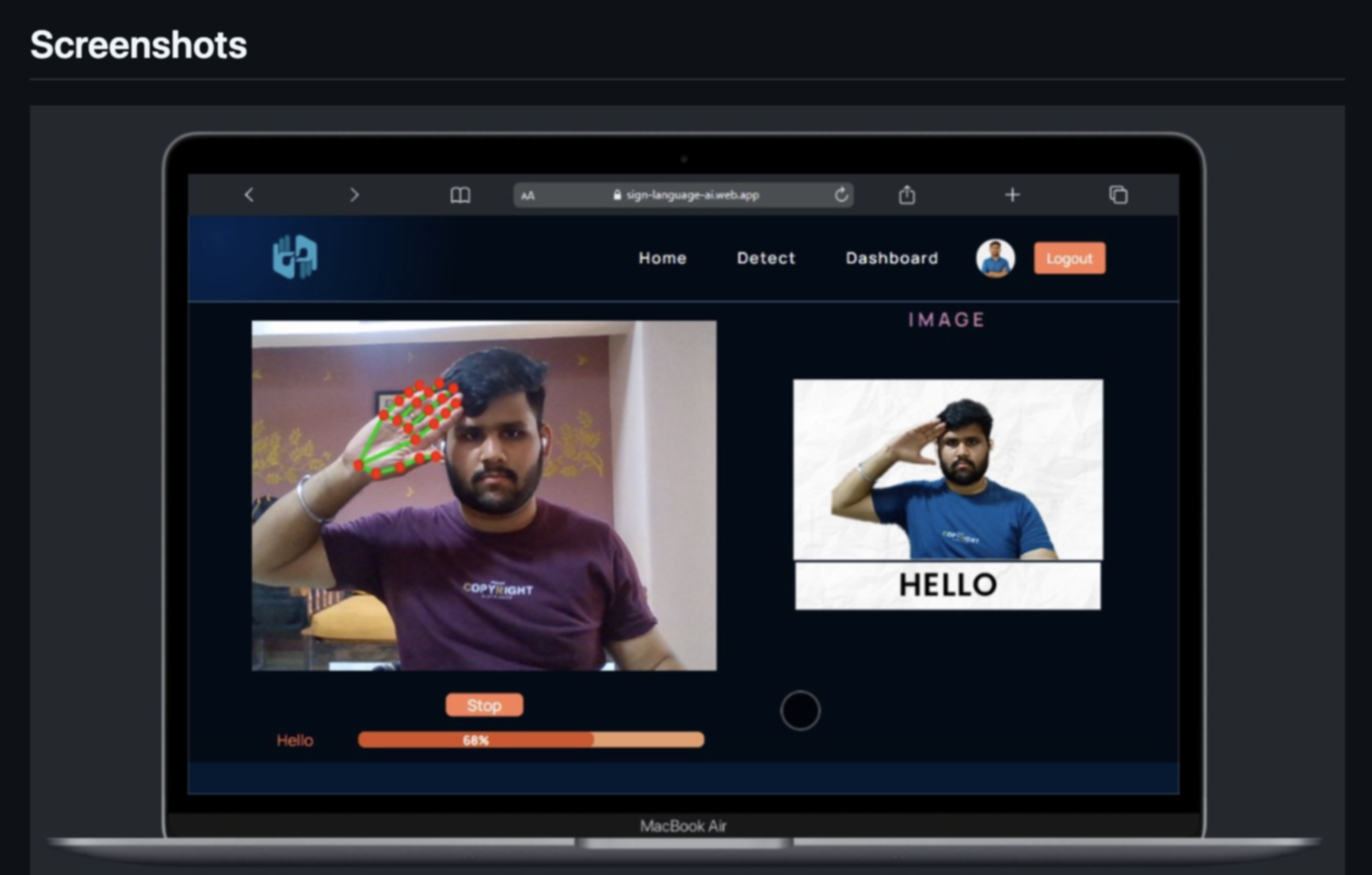Click the 68% confidence progress bar
1372x875 pixels.
click(531, 740)
